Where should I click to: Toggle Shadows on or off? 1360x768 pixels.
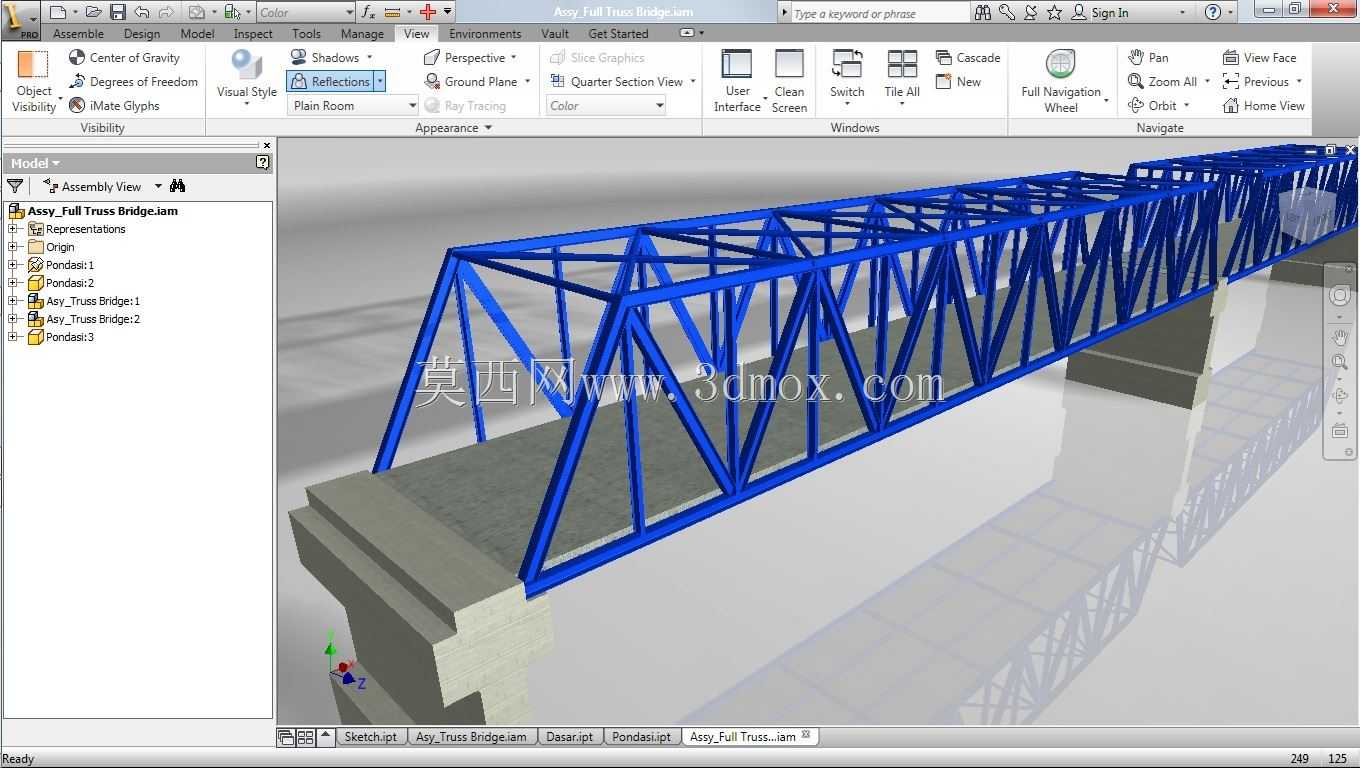click(324, 57)
